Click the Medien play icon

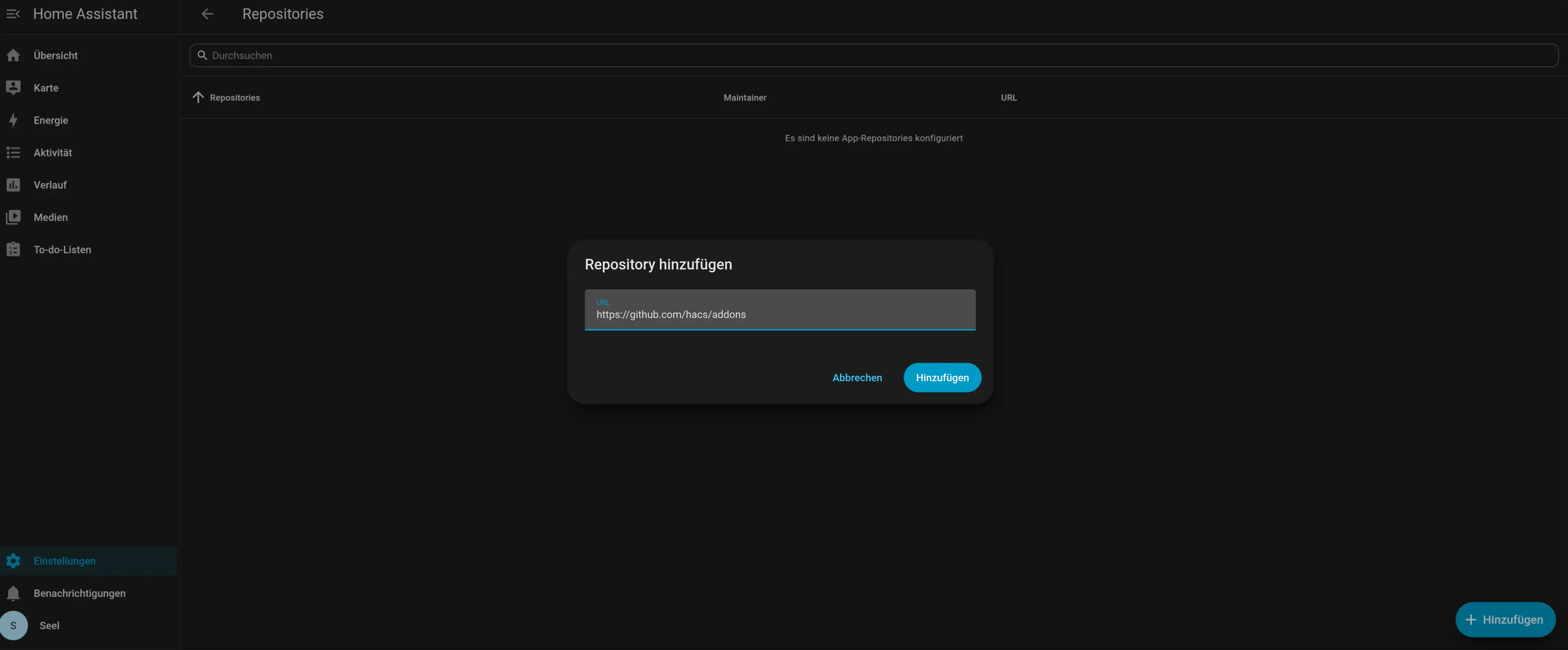13,217
